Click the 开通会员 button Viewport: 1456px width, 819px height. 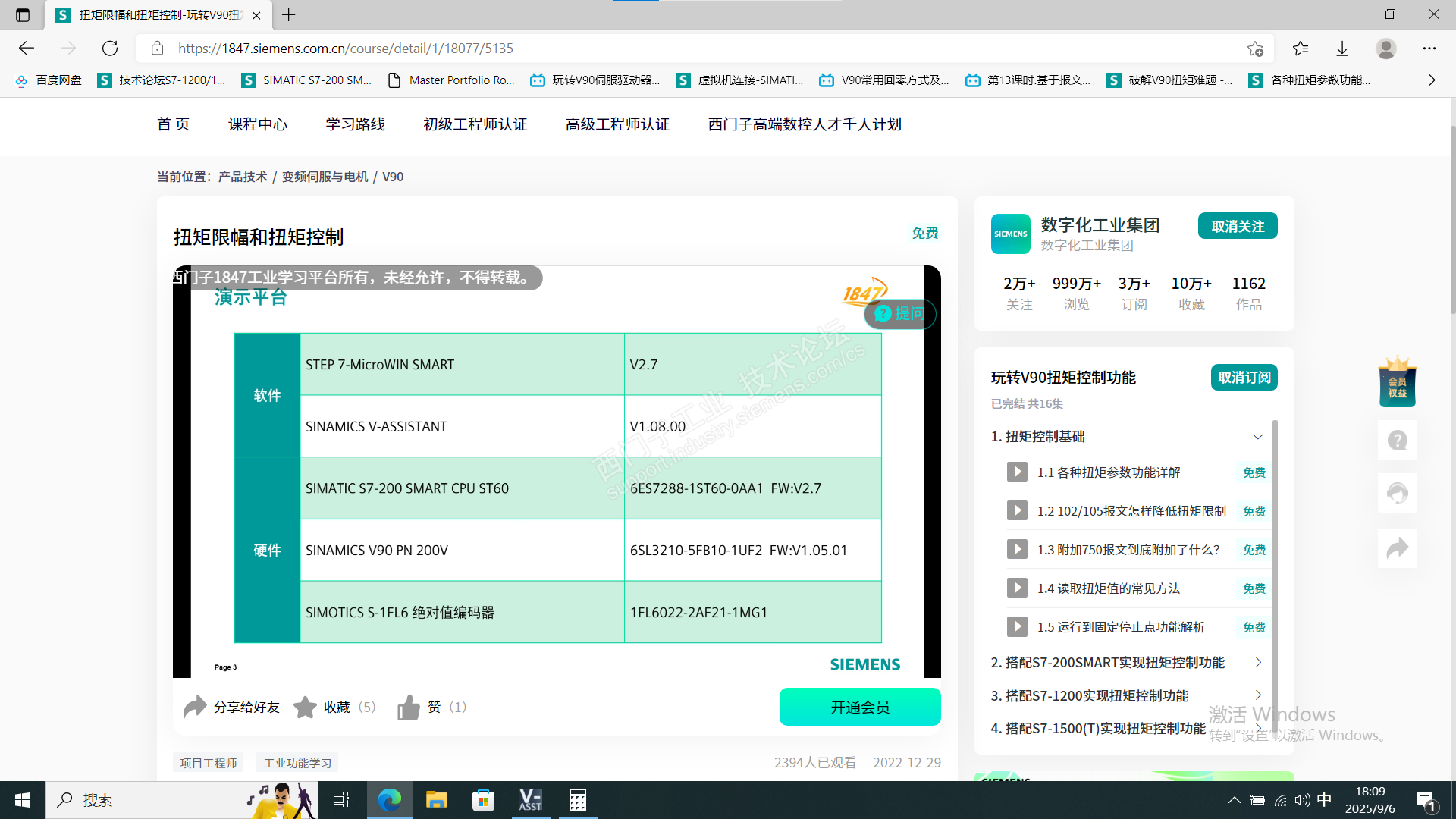pos(860,707)
